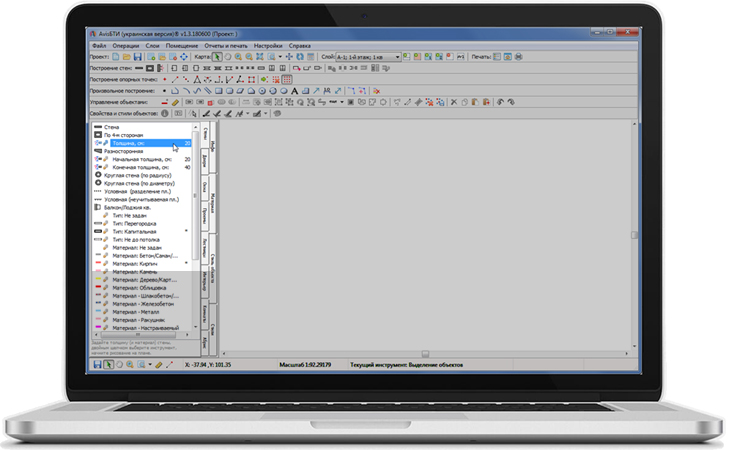Click the info icon in Свойства и стили объектов

164,114
